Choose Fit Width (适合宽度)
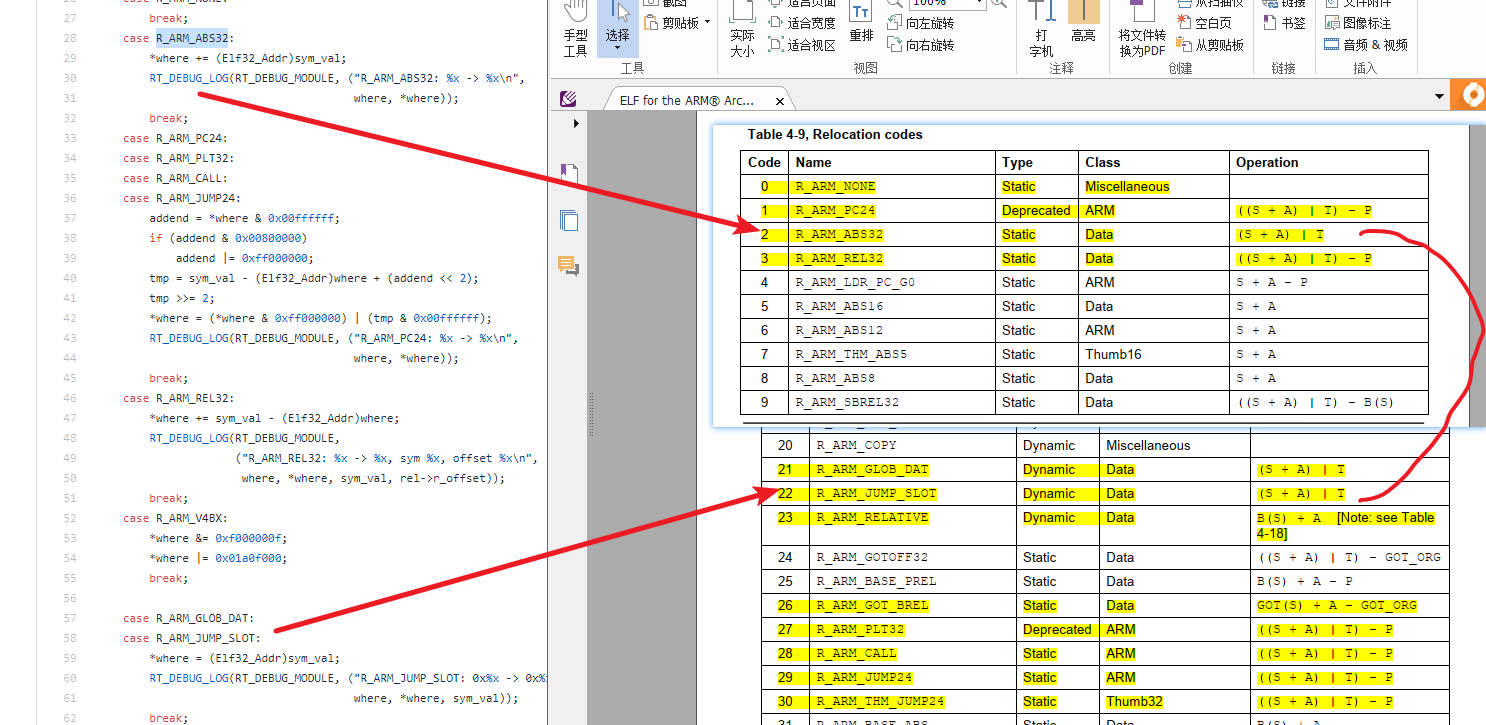 click(801, 23)
